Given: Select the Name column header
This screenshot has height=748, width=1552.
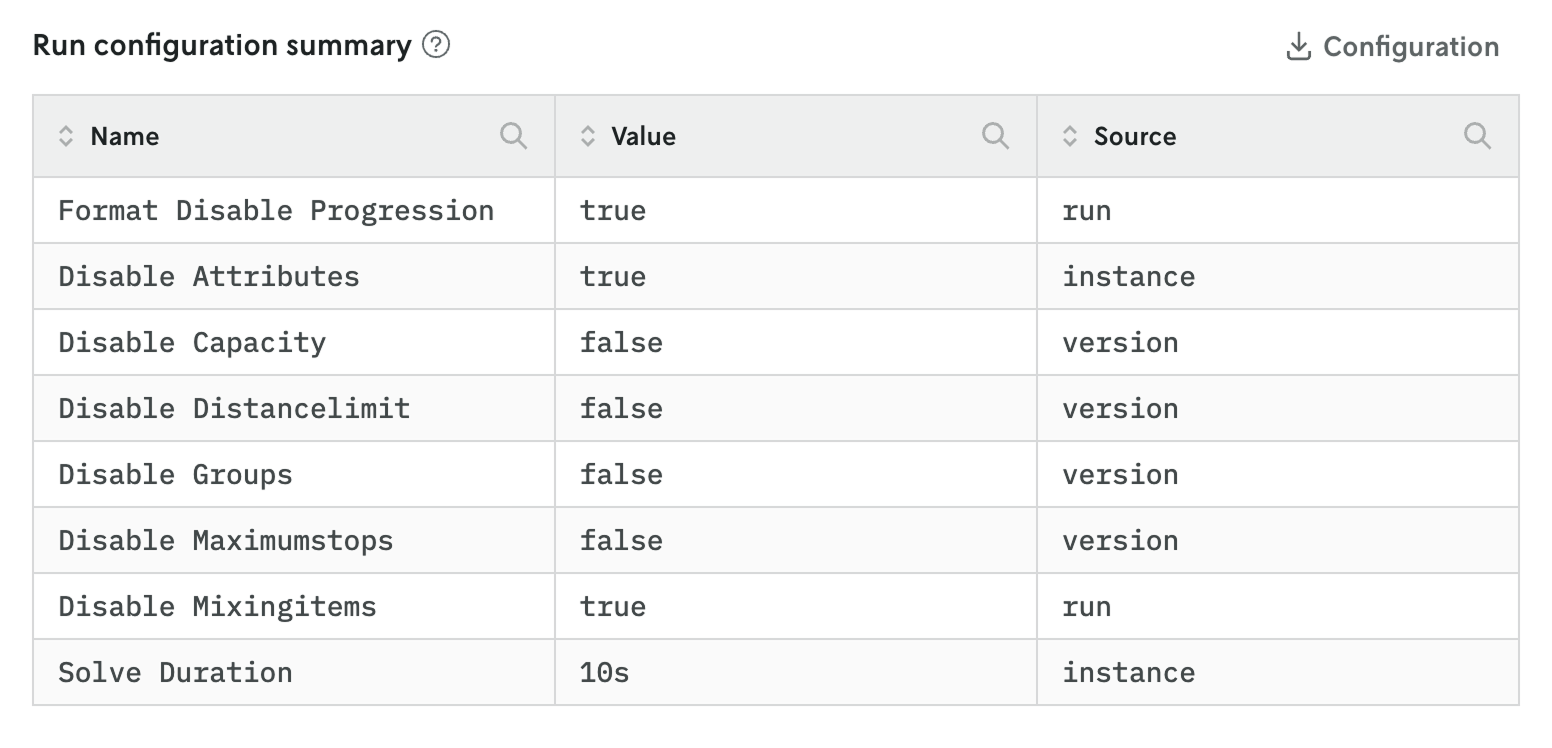Looking at the screenshot, I should [125, 136].
